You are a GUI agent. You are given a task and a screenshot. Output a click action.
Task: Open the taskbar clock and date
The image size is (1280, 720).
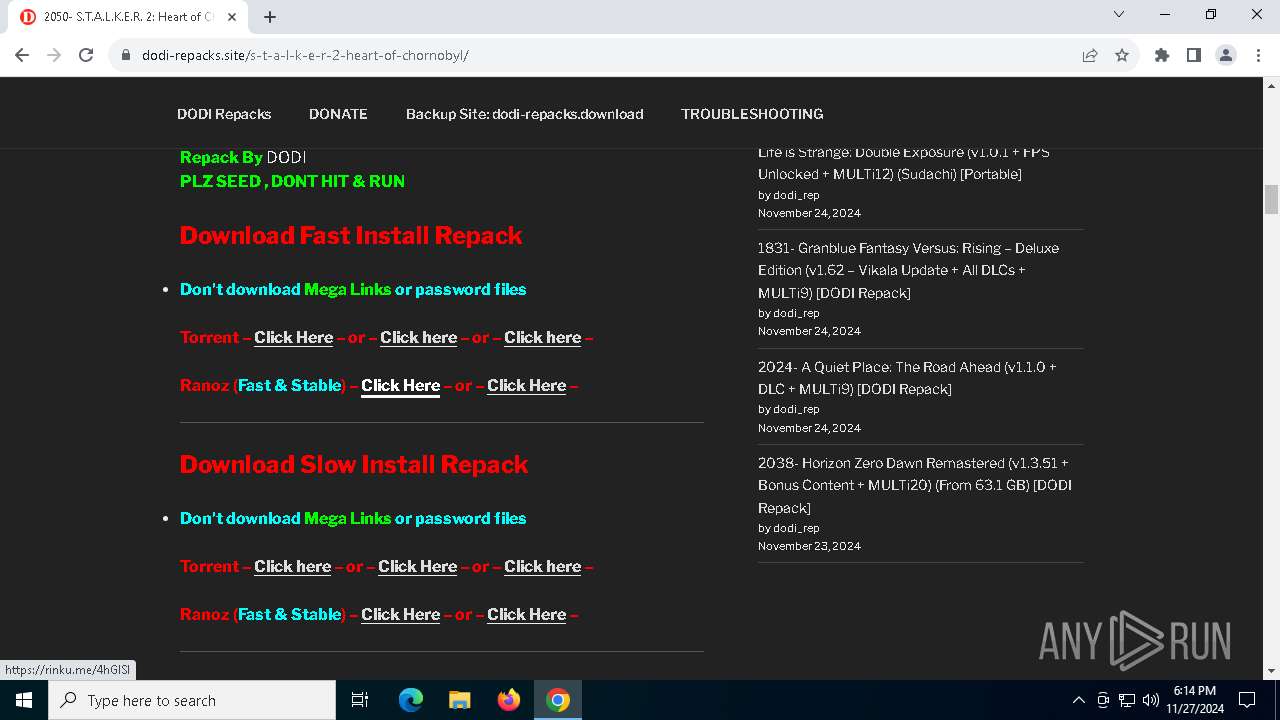coord(1195,700)
